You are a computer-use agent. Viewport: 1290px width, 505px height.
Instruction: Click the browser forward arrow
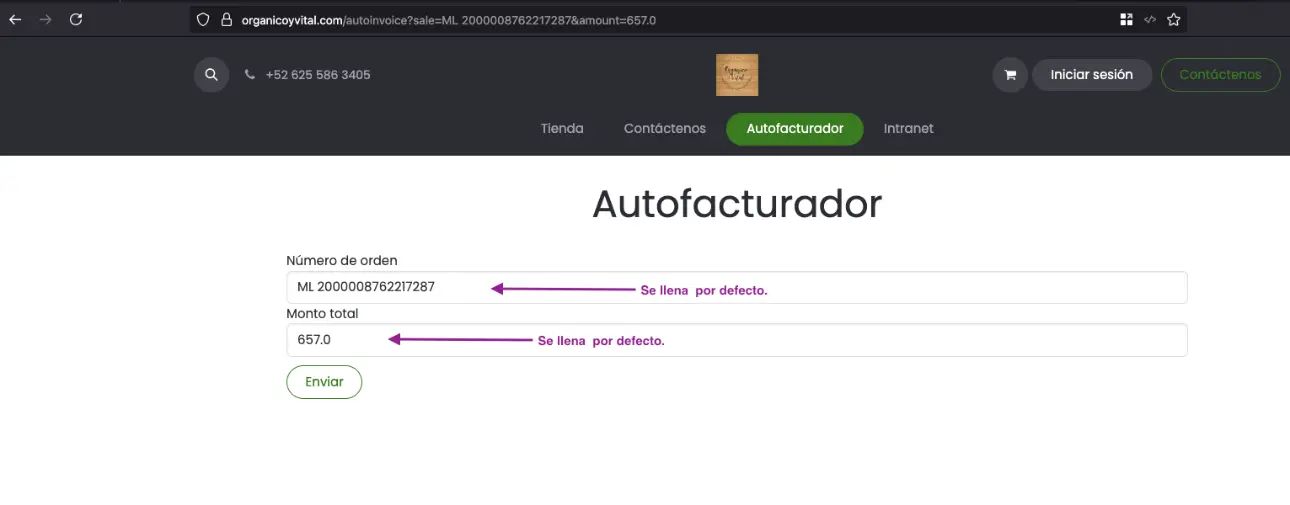point(45,19)
